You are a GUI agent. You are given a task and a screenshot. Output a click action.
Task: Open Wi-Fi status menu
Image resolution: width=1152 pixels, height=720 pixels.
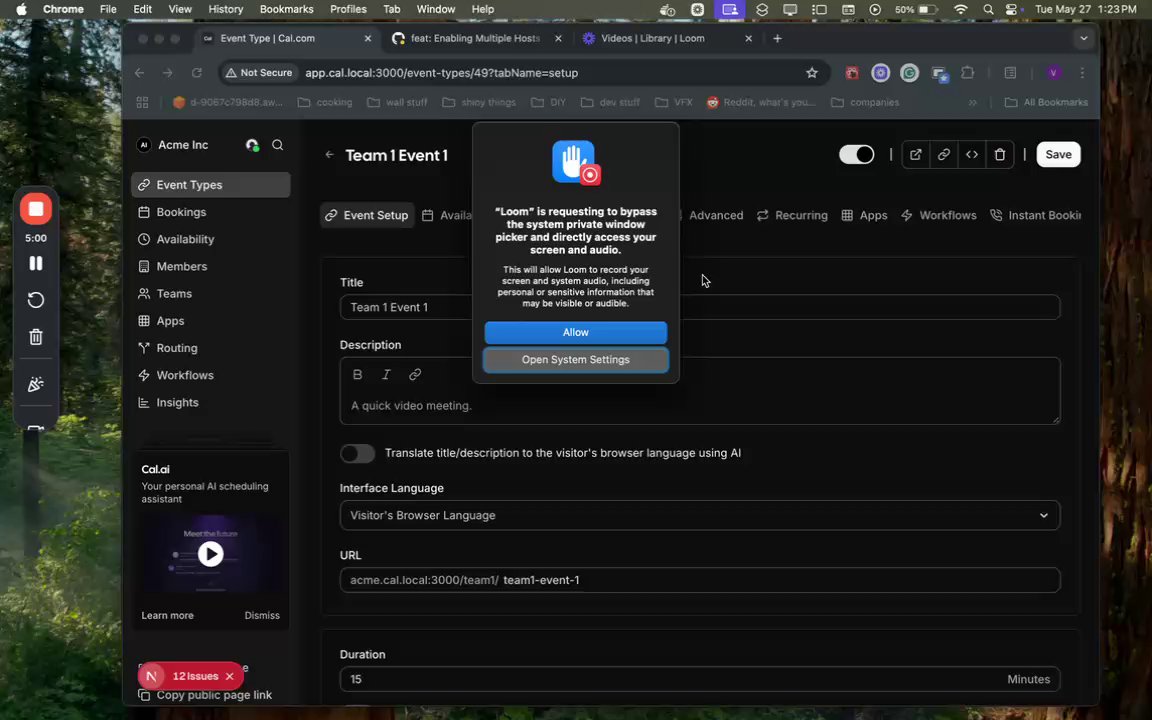click(960, 10)
